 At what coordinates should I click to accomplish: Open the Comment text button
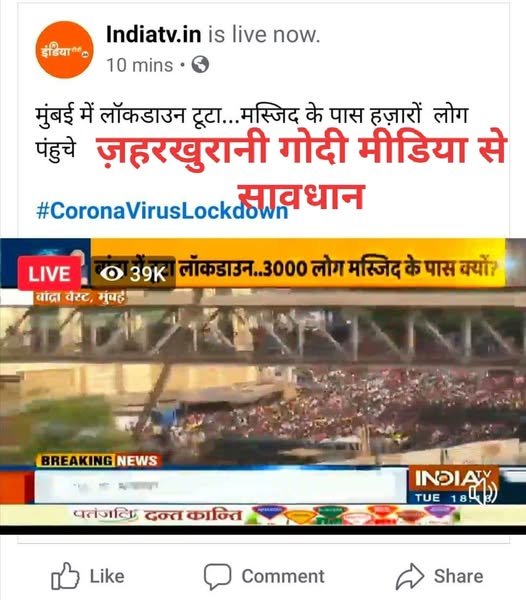pyautogui.click(x=283, y=576)
